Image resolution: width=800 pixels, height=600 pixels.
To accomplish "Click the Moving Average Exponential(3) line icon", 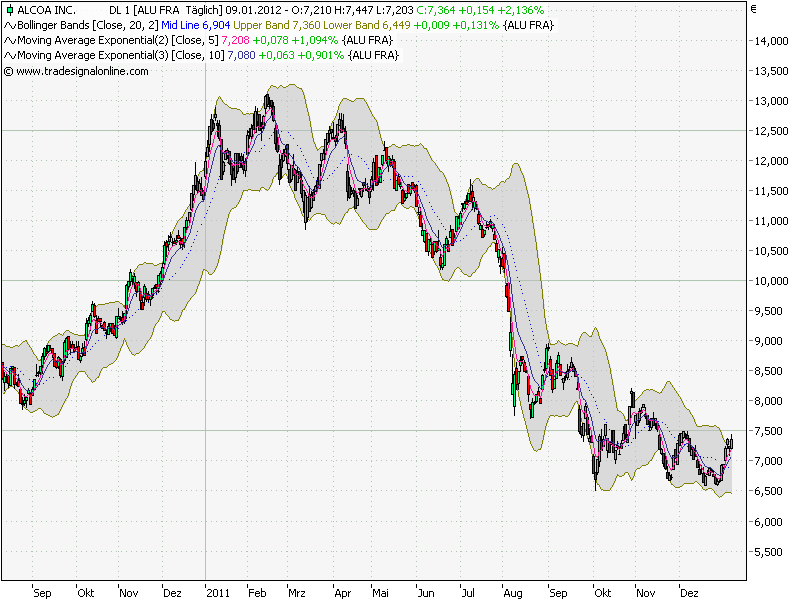I will (x=8, y=55).
